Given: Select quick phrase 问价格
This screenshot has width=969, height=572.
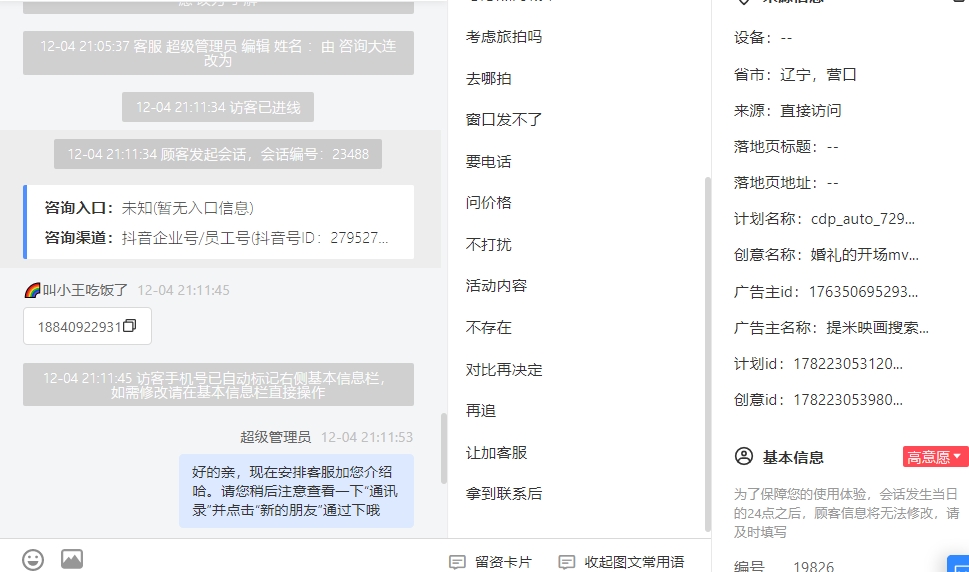Looking at the screenshot, I should click(x=488, y=203).
